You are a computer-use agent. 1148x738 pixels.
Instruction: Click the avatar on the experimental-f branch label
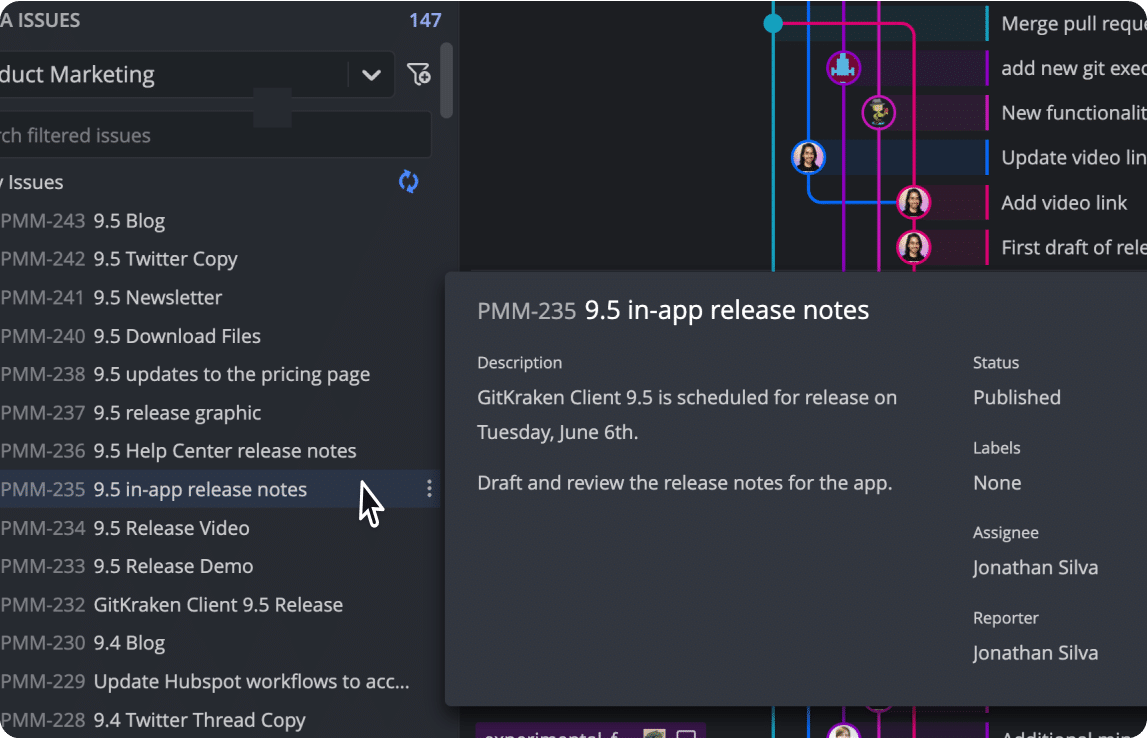pyautogui.click(x=653, y=733)
